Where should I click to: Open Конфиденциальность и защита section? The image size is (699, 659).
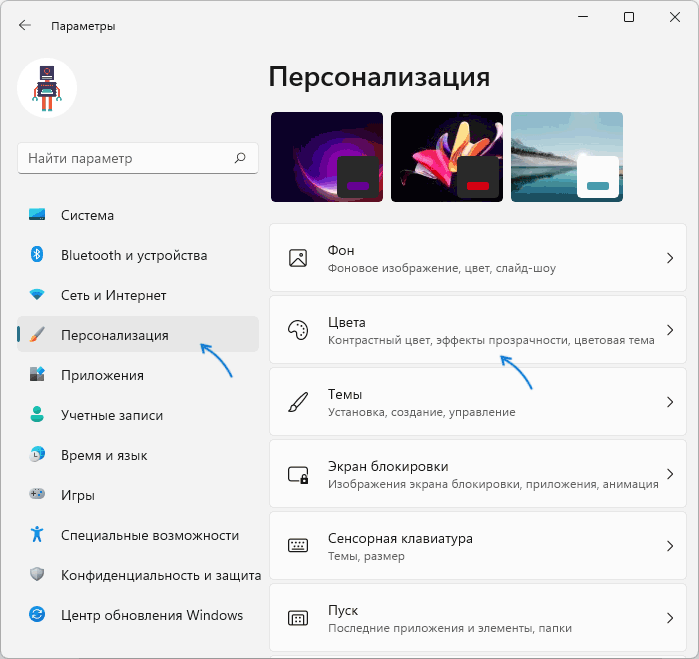point(138,575)
